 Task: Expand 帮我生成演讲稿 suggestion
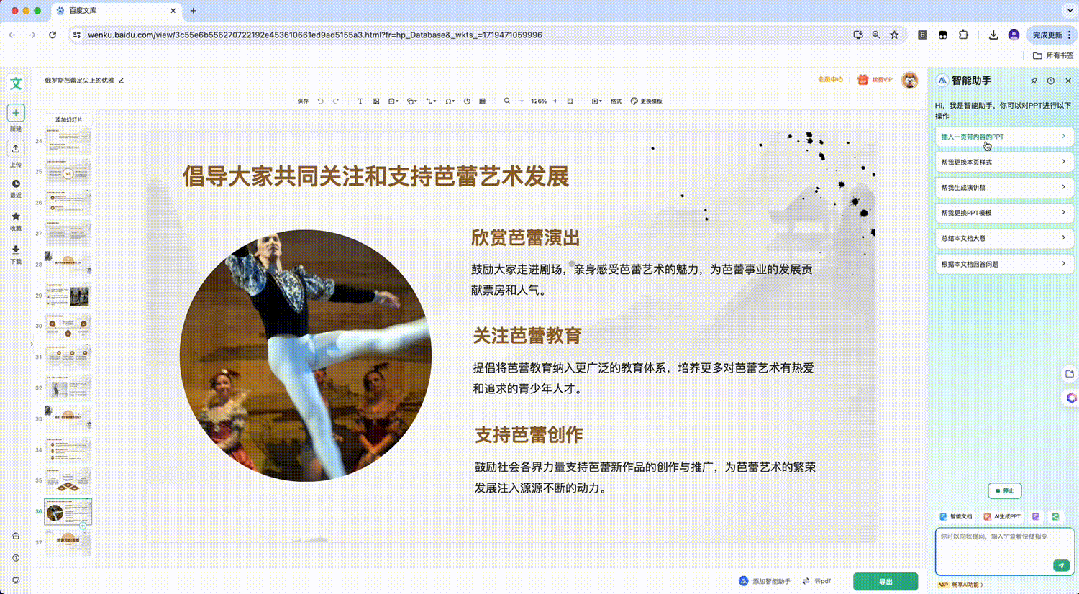click(1003, 187)
